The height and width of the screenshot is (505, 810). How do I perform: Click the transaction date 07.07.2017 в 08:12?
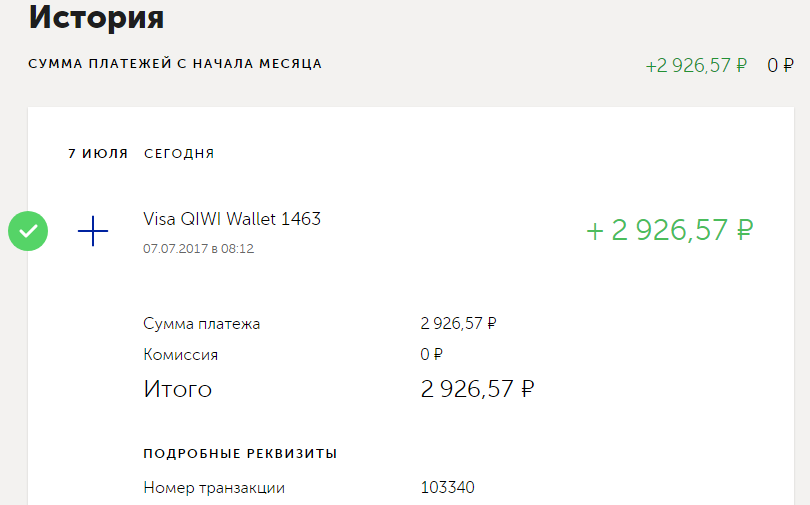(198, 248)
